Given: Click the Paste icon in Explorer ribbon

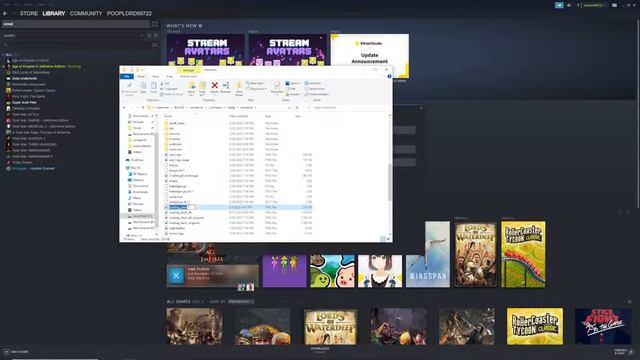Looking at the screenshot, I should [x=153, y=87].
